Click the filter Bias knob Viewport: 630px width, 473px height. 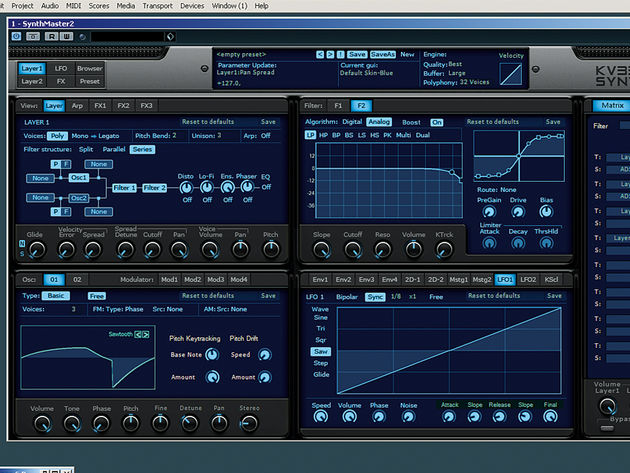click(x=546, y=211)
